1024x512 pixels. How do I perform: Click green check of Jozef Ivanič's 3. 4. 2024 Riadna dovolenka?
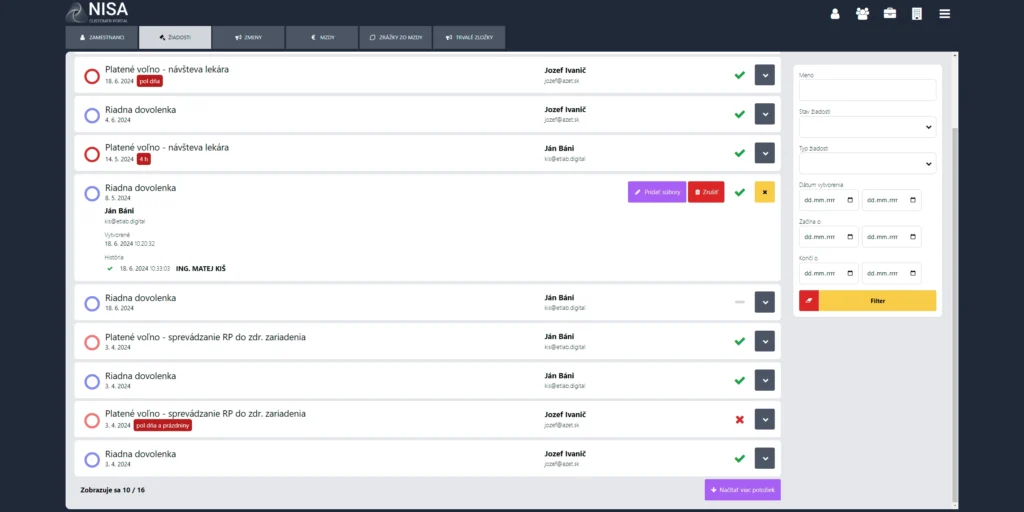coord(739,458)
